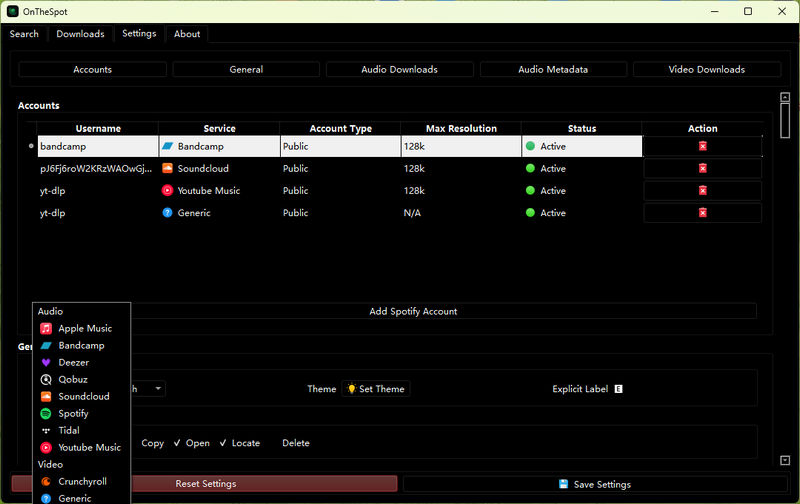Jump to Audio Downloads section
Image resolution: width=800 pixels, height=504 pixels.
click(x=399, y=69)
